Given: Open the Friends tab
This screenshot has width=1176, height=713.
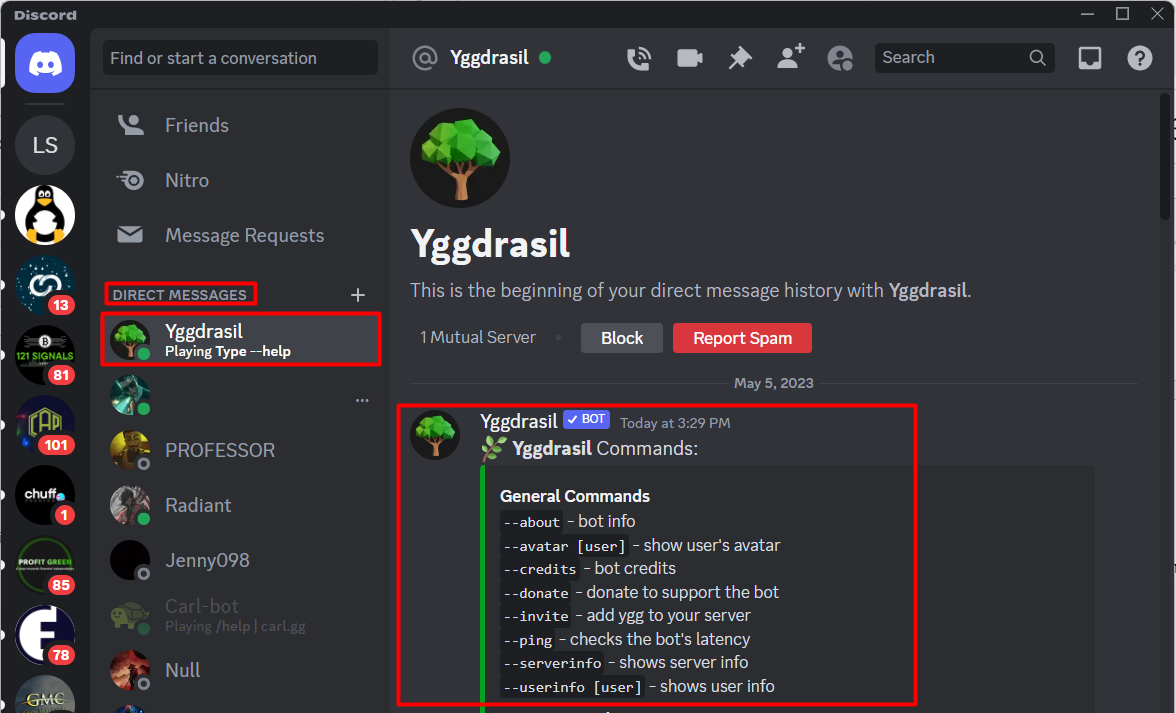Looking at the screenshot, I should [x=240, y=125].
